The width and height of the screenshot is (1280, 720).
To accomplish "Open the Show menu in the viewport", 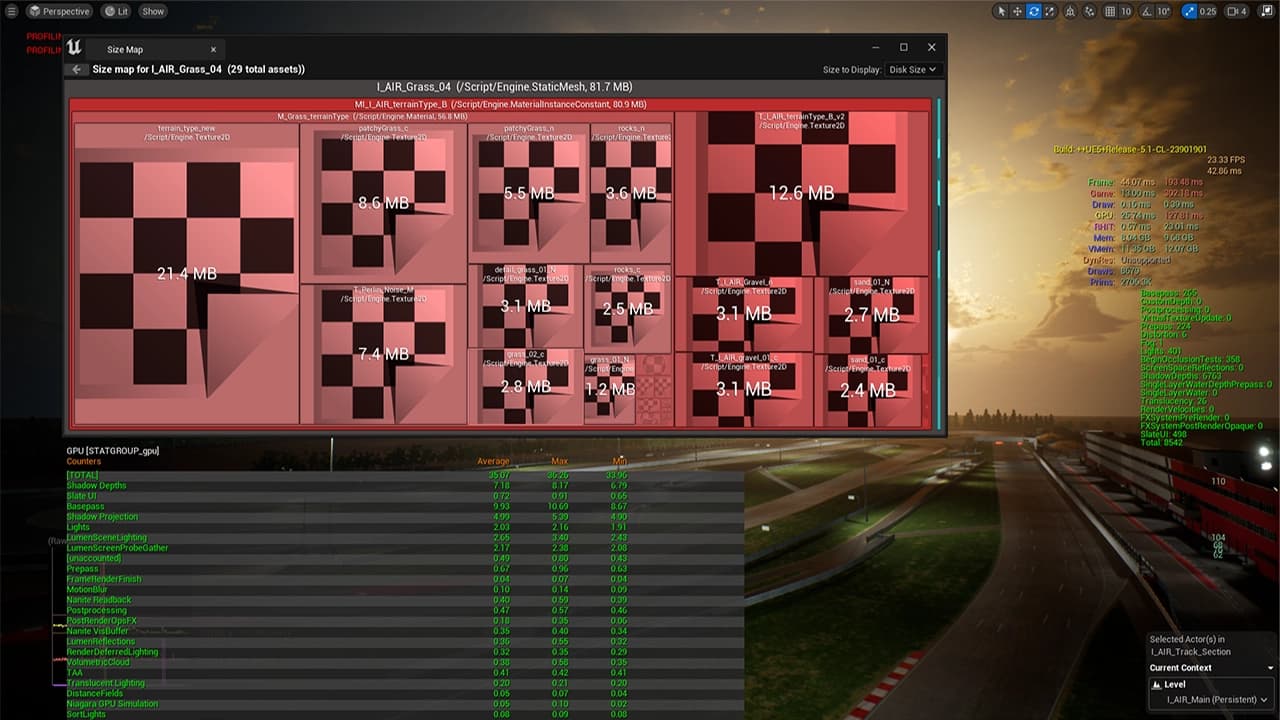I will click(152, 11).
